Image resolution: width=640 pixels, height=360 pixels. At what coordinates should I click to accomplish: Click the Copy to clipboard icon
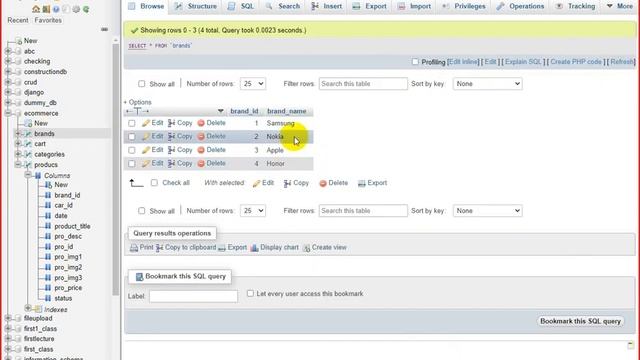[160, 247]
